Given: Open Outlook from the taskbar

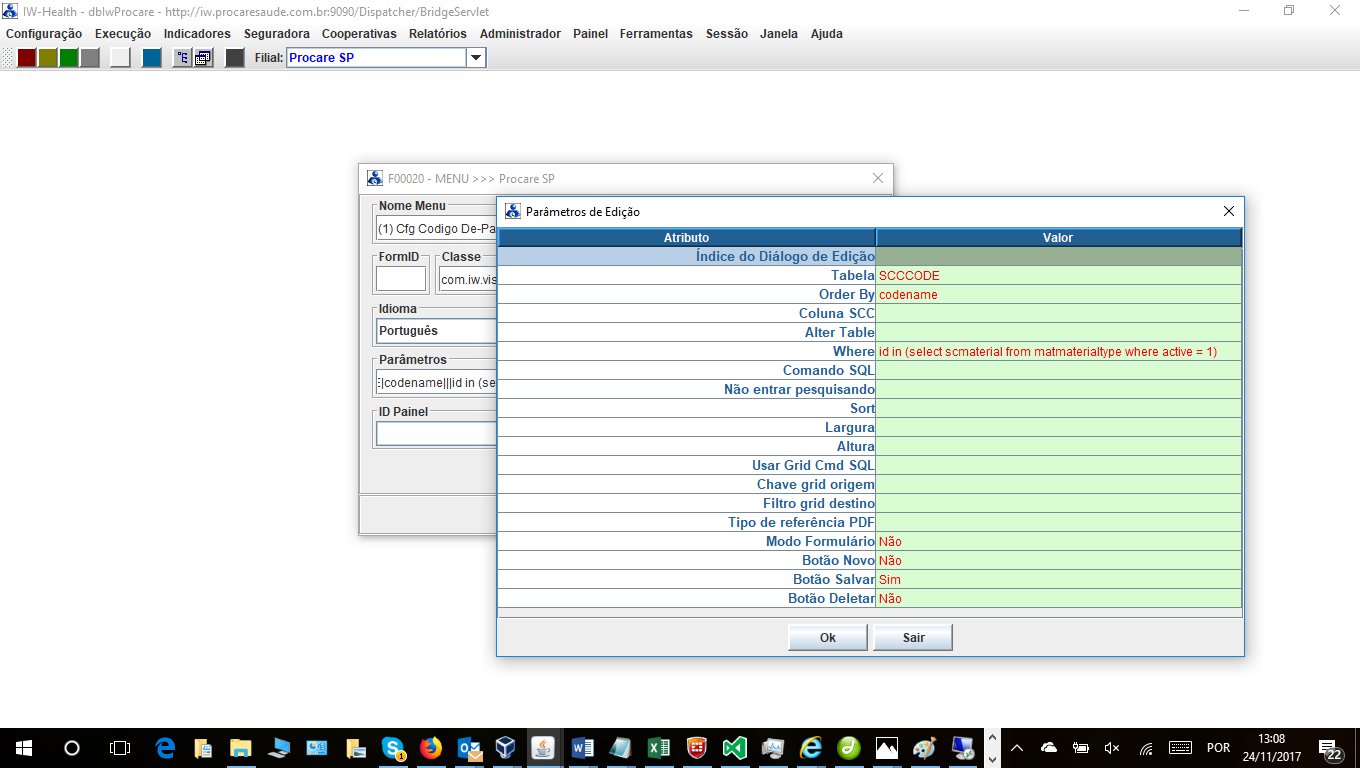Looking at the screenshot, I should 468,747.
